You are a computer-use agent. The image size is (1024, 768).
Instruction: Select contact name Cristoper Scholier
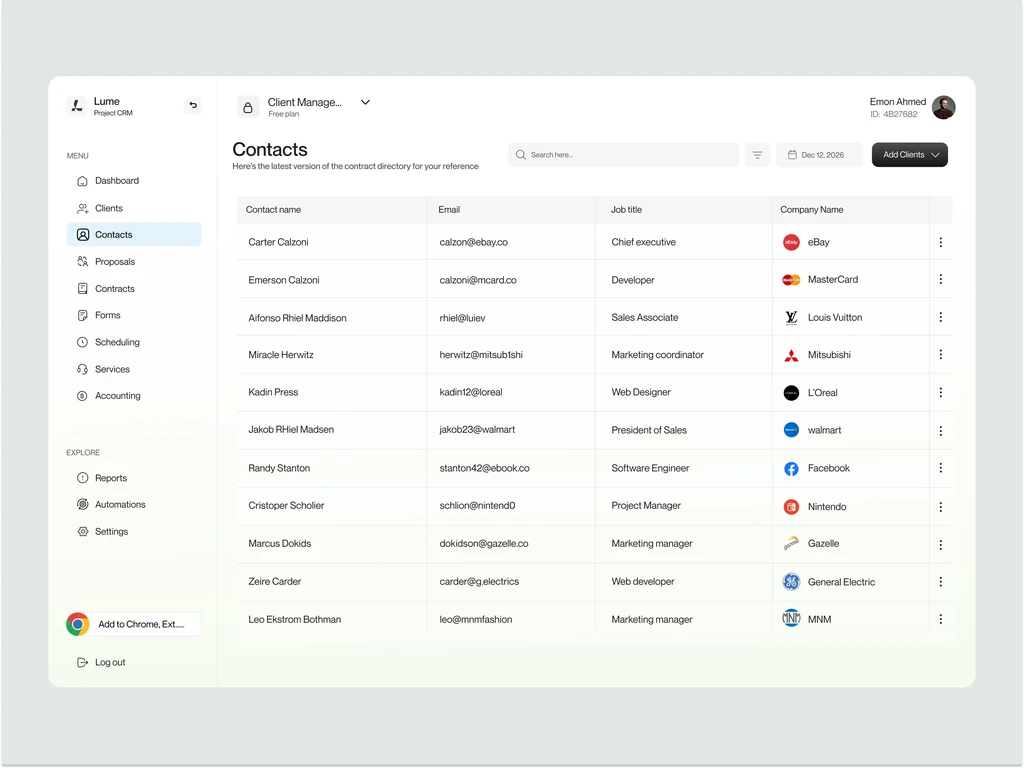286,505
